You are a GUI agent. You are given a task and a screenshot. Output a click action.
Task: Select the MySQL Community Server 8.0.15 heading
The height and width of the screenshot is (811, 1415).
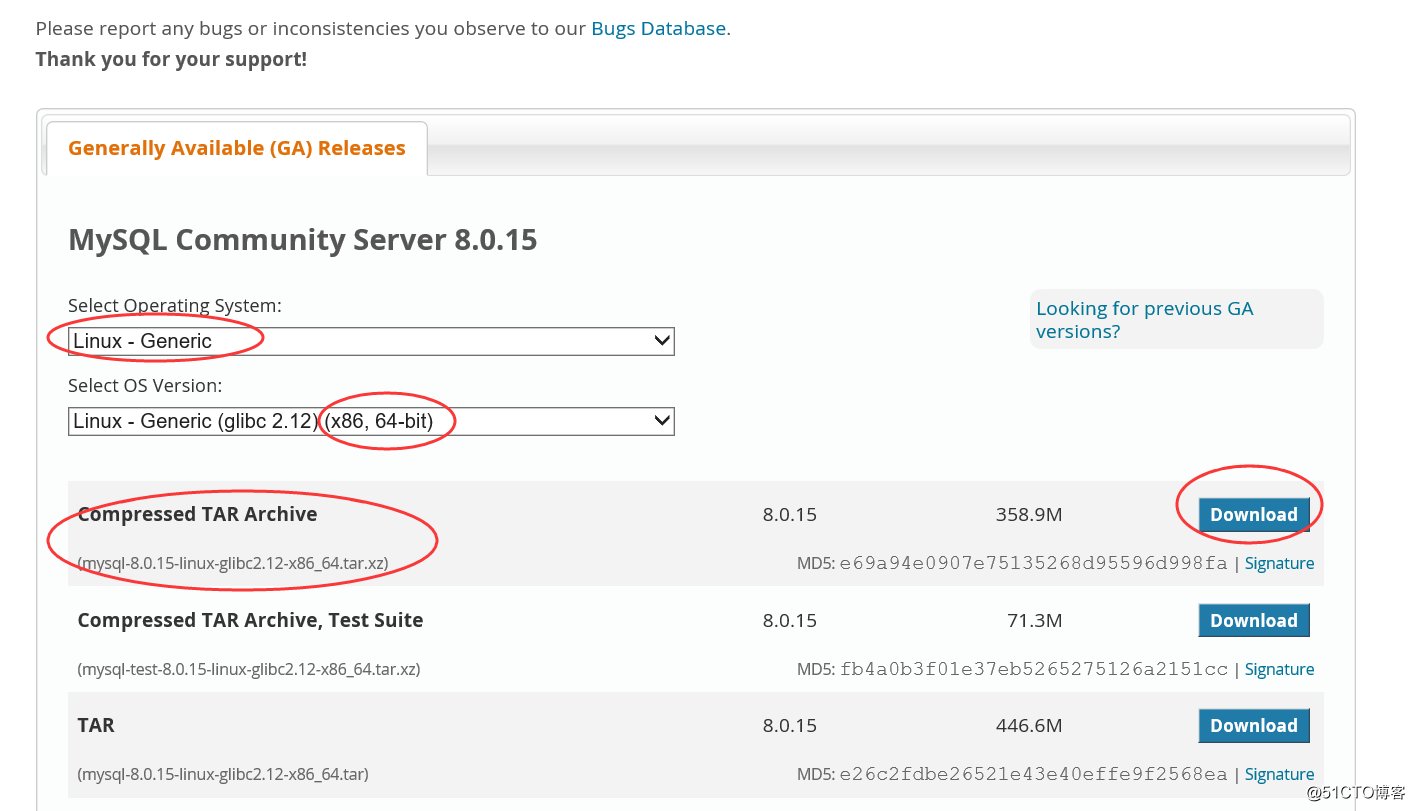tap(302, 240)
